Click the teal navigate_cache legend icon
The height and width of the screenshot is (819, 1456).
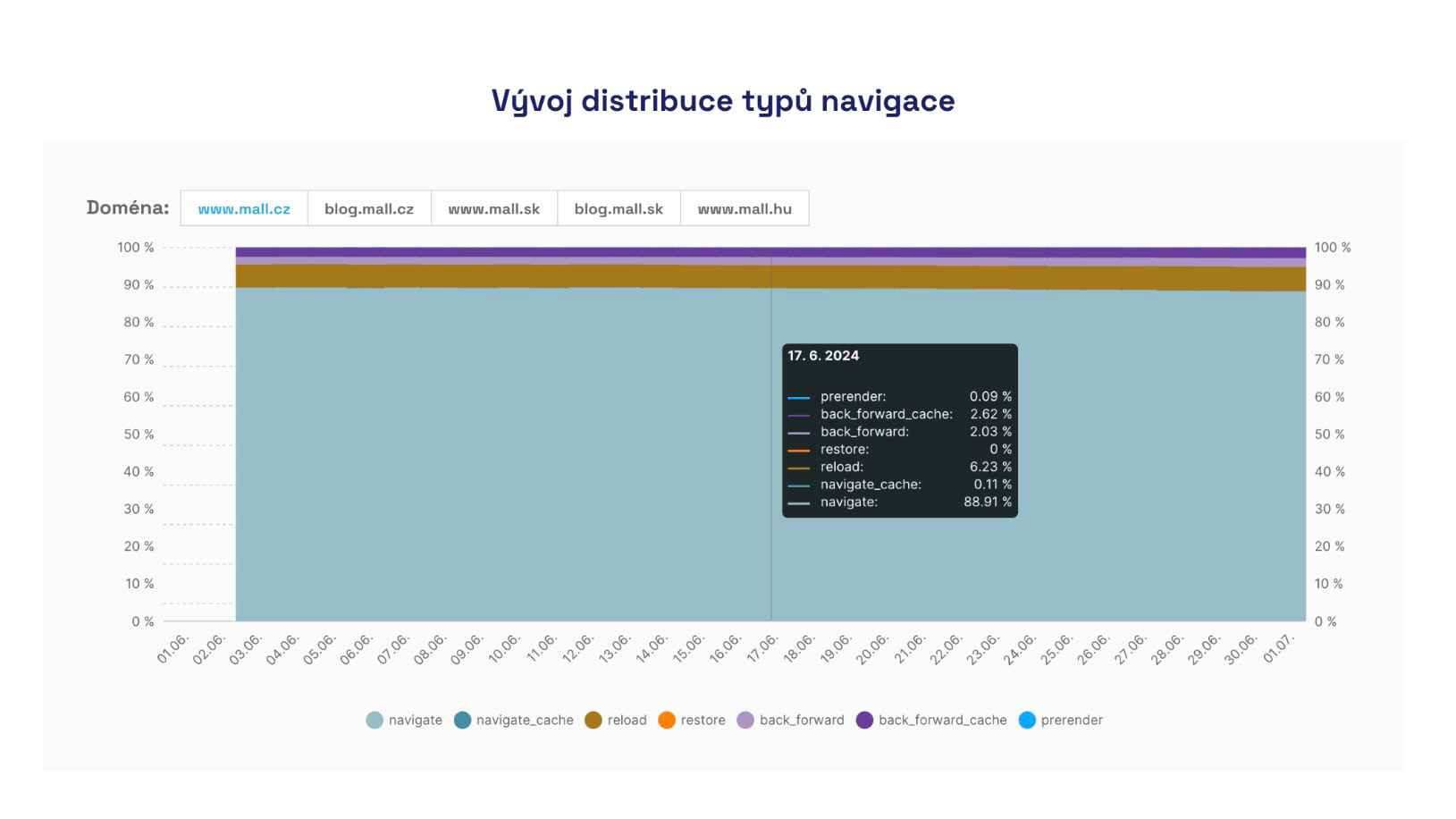[x=463, y=720]
